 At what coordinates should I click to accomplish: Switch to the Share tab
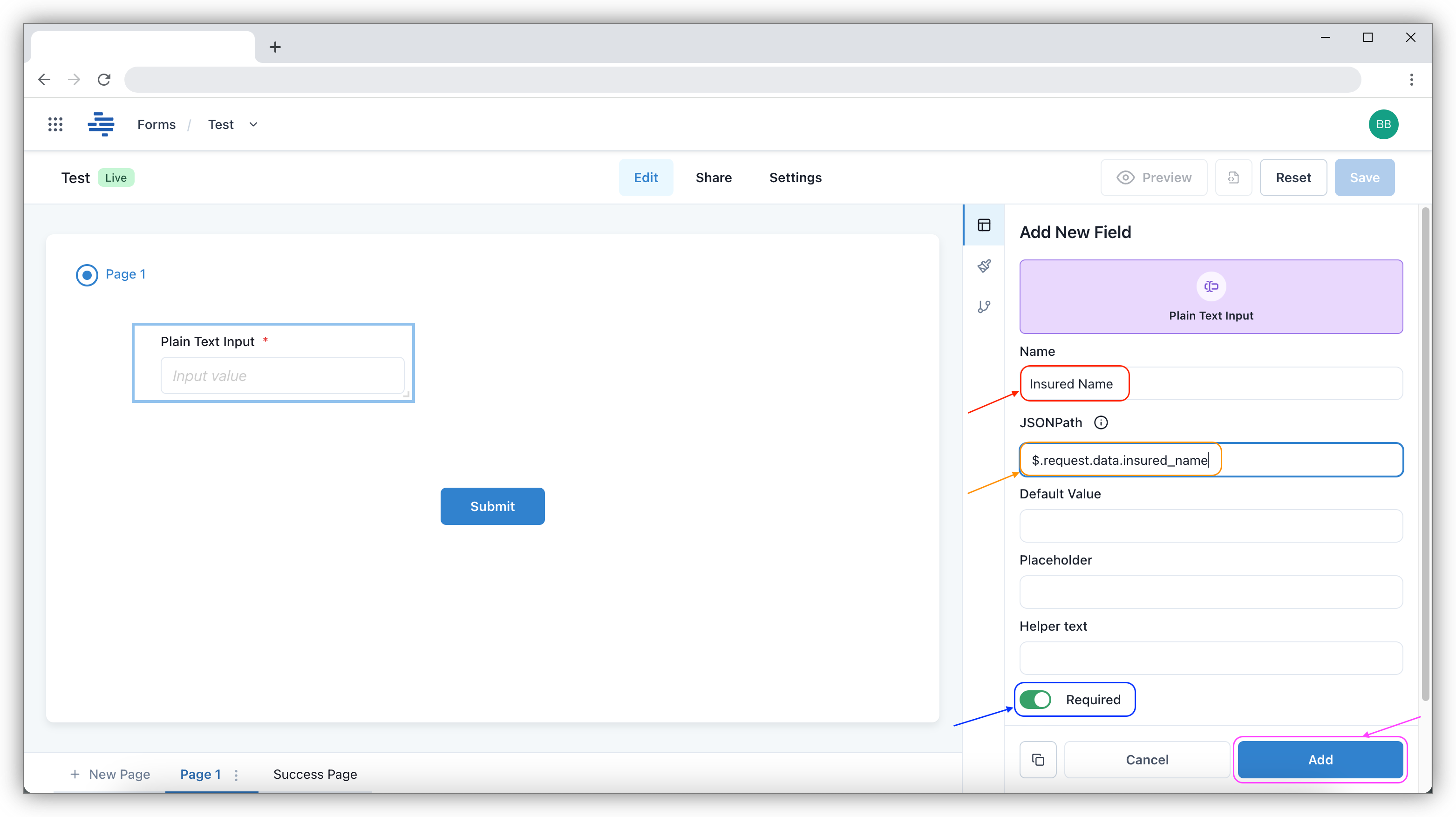(713, 177)
